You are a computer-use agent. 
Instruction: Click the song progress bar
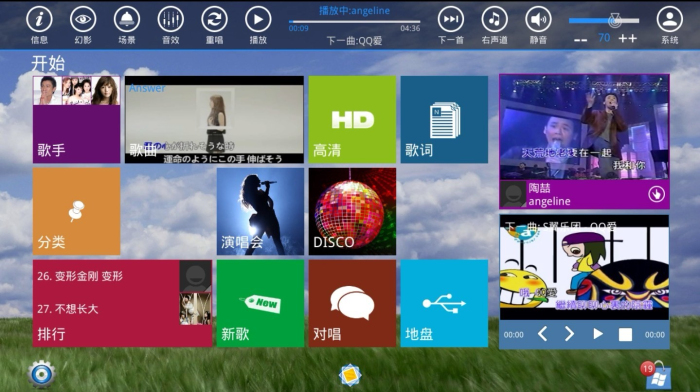354,21
